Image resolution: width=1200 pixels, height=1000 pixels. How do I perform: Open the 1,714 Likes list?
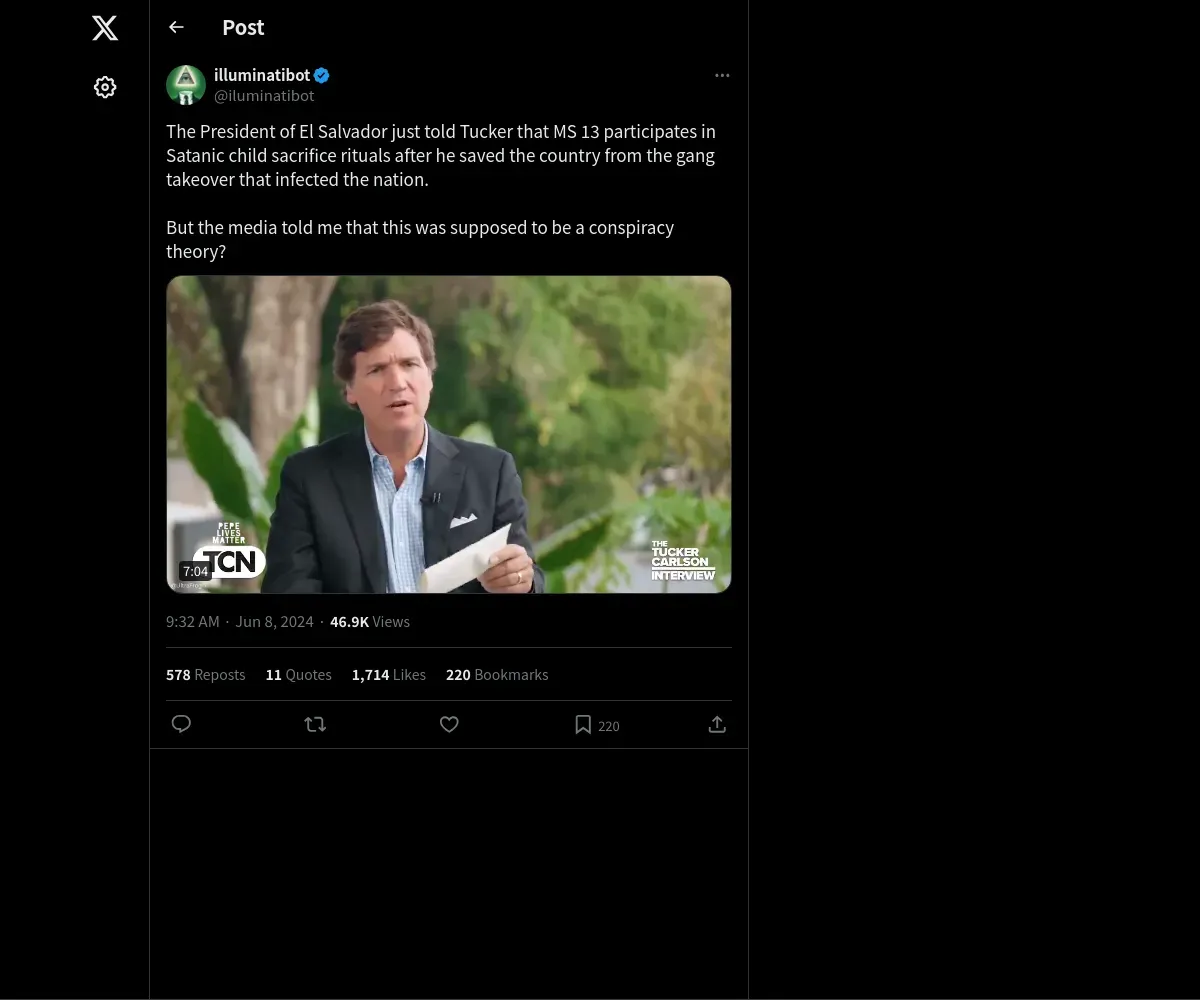pos(388,675)
